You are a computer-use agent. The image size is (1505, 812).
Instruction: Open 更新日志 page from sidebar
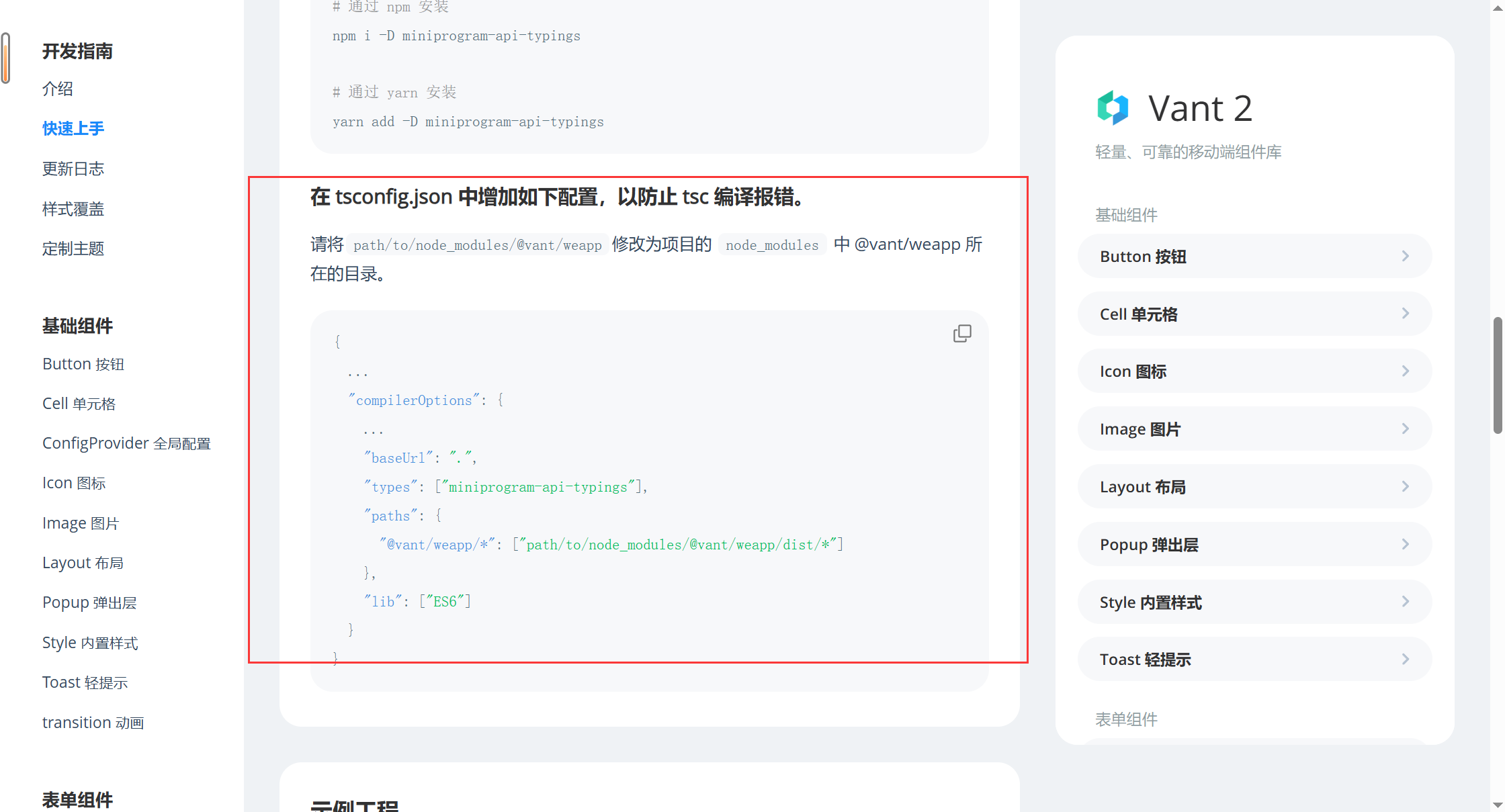[73, 169]
